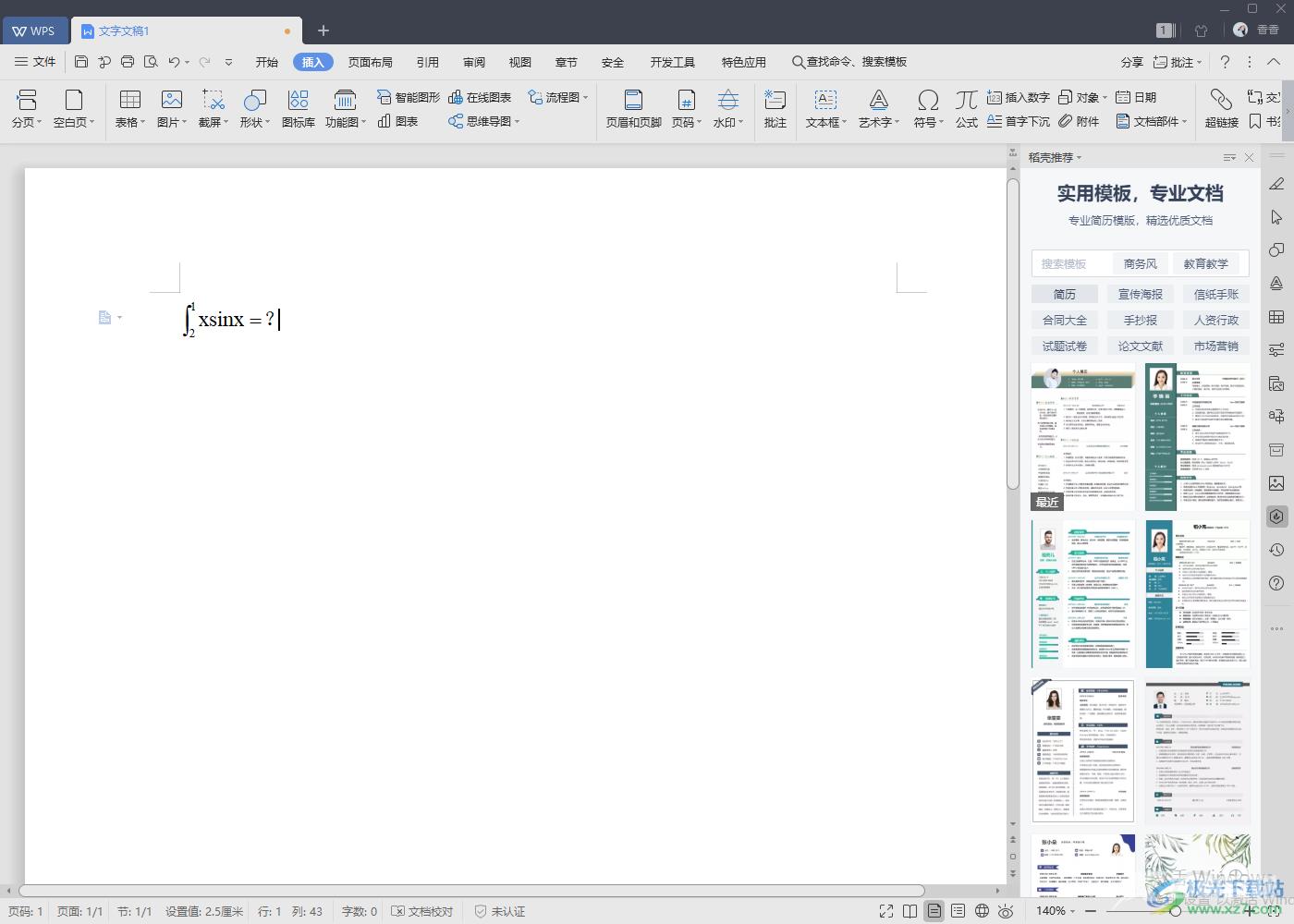1294x924 pixels.
Task: Click the Save icon in quick toolbar
Action: tap(81, 62)
